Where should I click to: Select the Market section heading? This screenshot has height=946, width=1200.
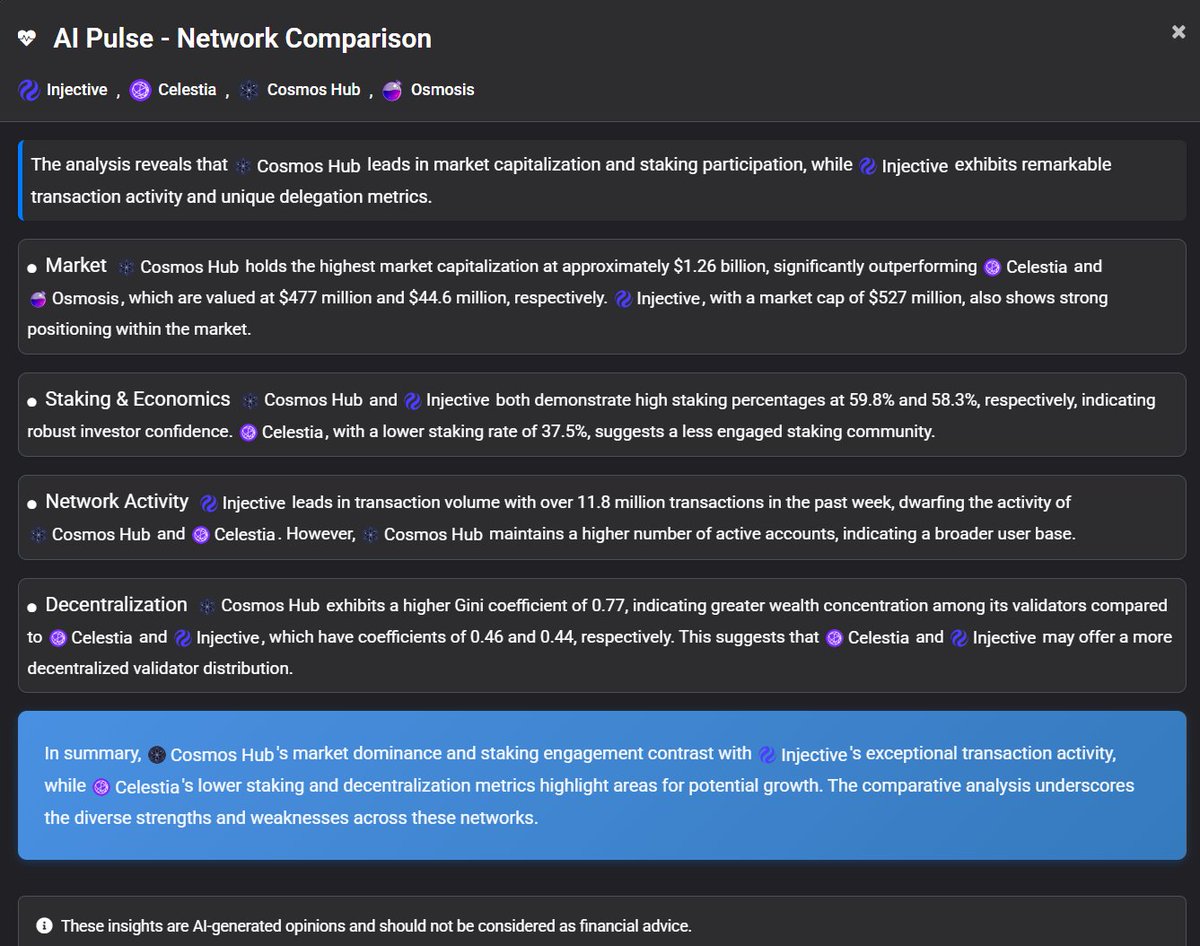tap(76, 266)
